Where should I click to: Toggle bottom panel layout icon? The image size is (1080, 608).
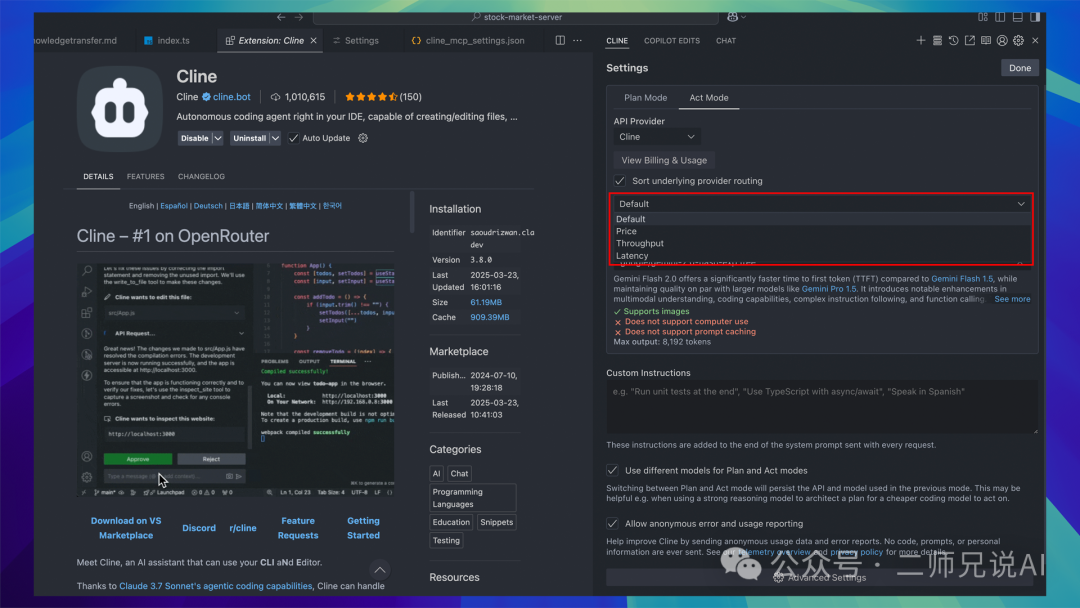coord(1017,17)
